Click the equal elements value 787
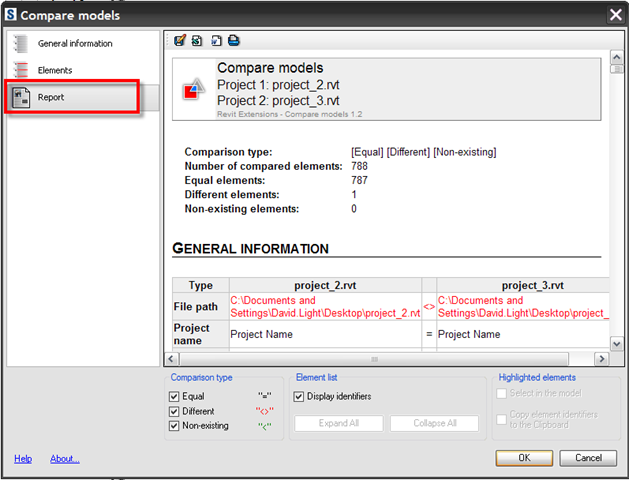This screenshot has width=629, height=480. click(359, 180)
